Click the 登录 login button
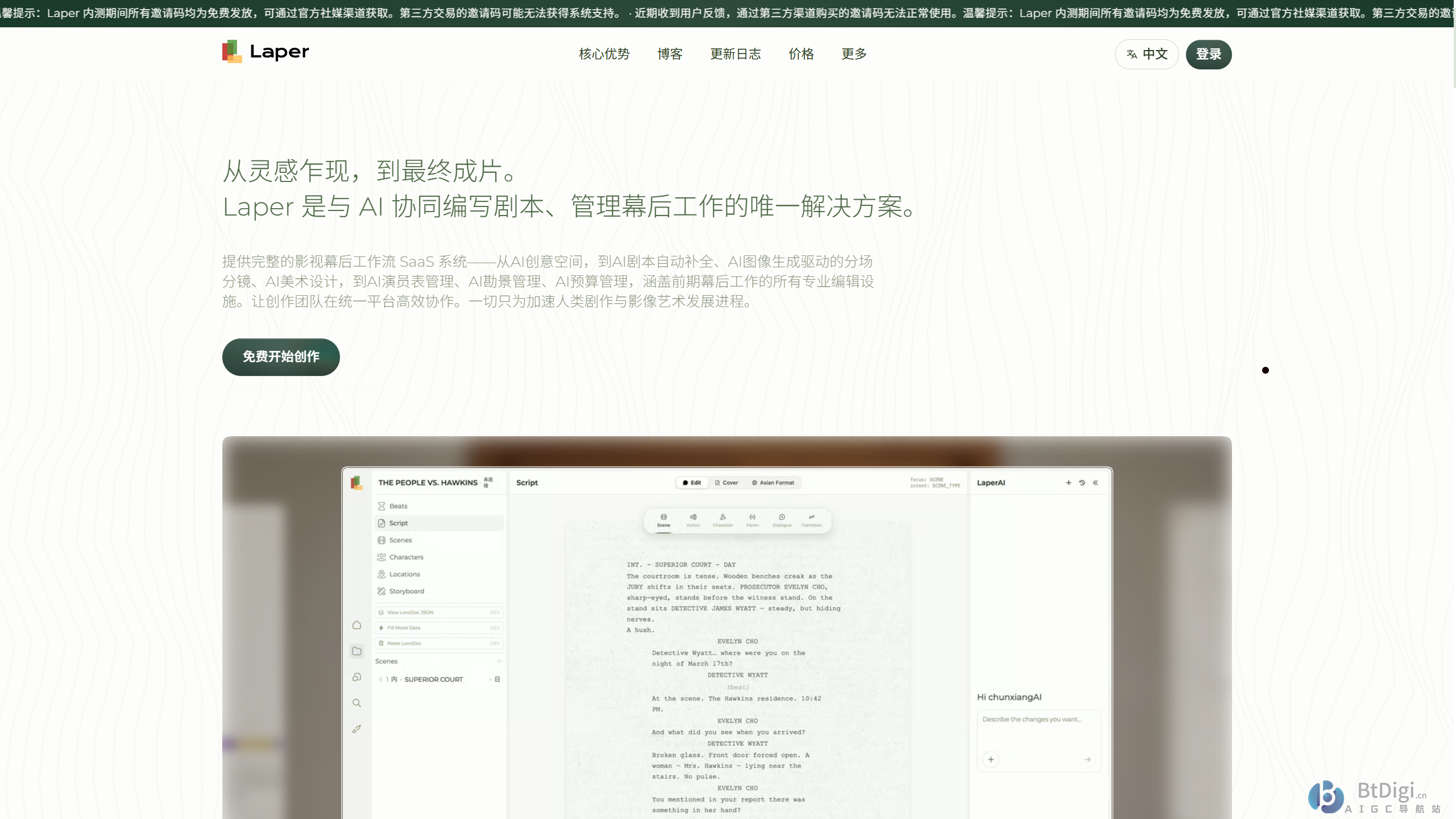This screenshot has height=819, width=1456. pos(1208,55)
